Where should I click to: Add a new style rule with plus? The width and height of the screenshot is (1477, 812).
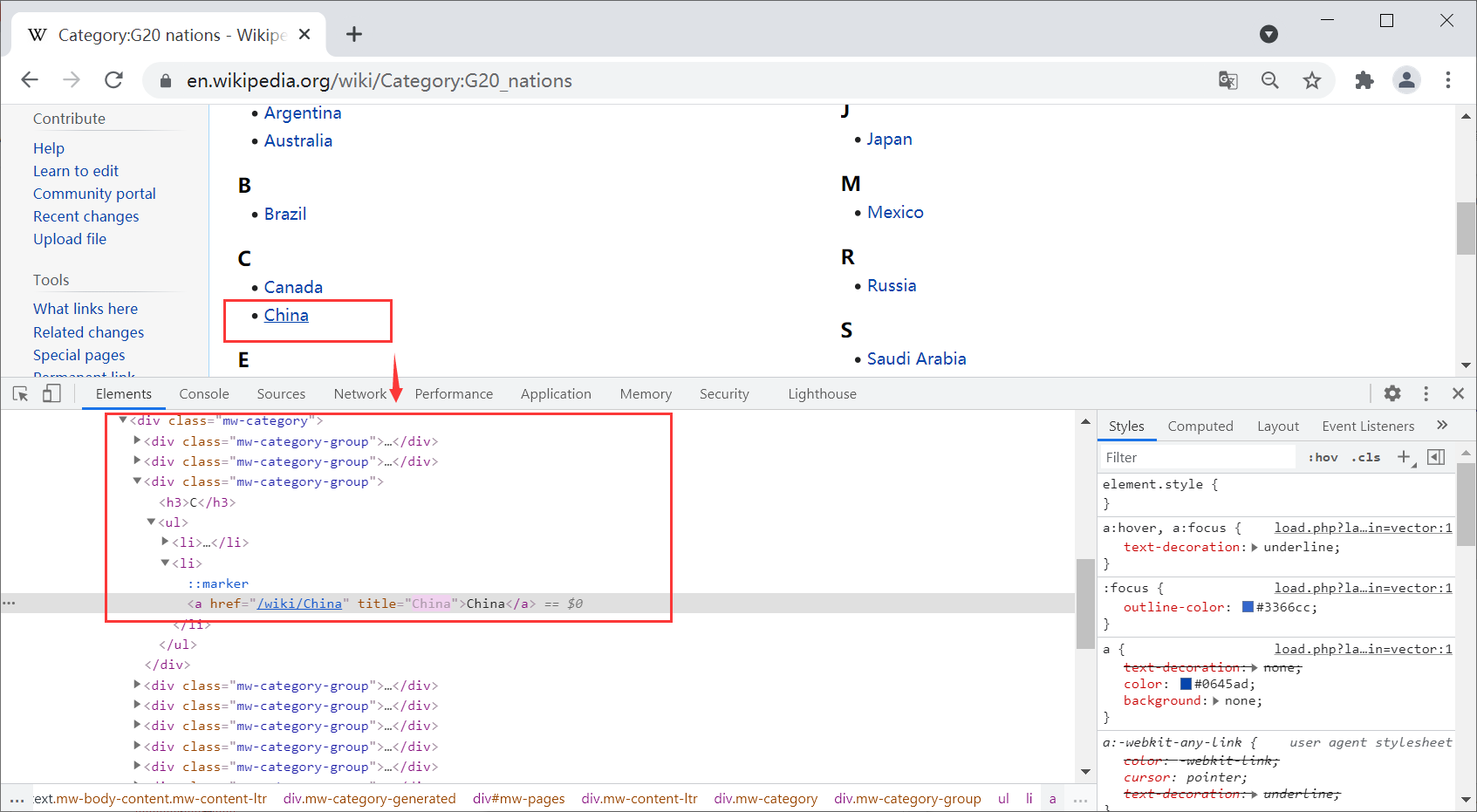click(x=1405, y=457)
